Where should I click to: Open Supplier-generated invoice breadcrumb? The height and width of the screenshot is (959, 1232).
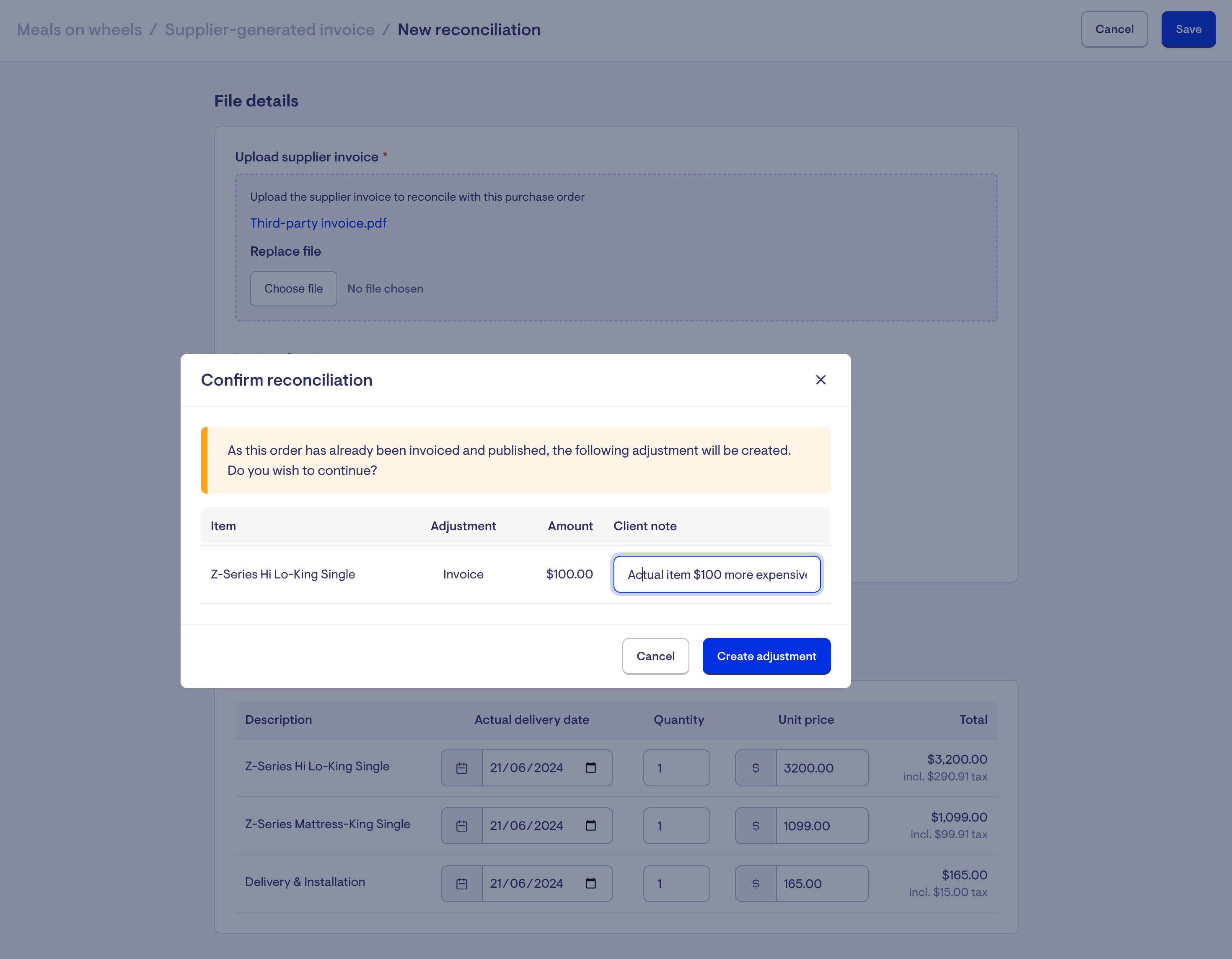point(269,29)
